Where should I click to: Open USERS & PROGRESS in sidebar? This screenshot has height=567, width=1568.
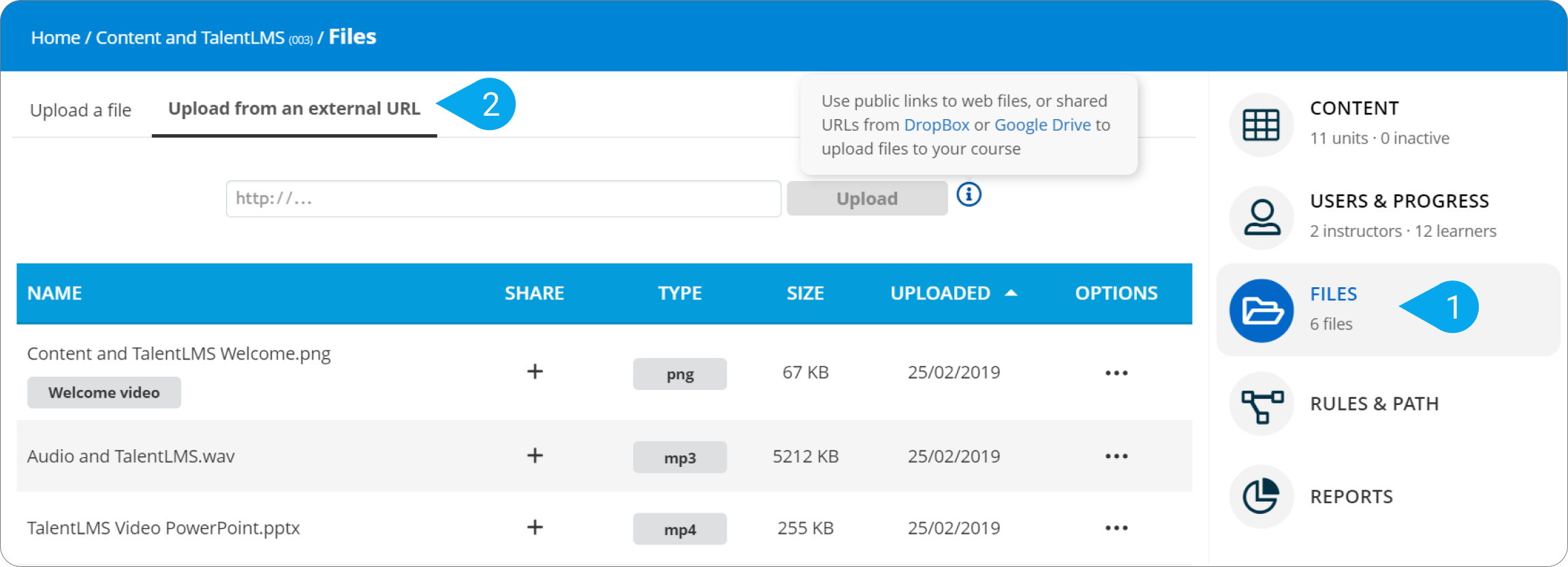1400,201
